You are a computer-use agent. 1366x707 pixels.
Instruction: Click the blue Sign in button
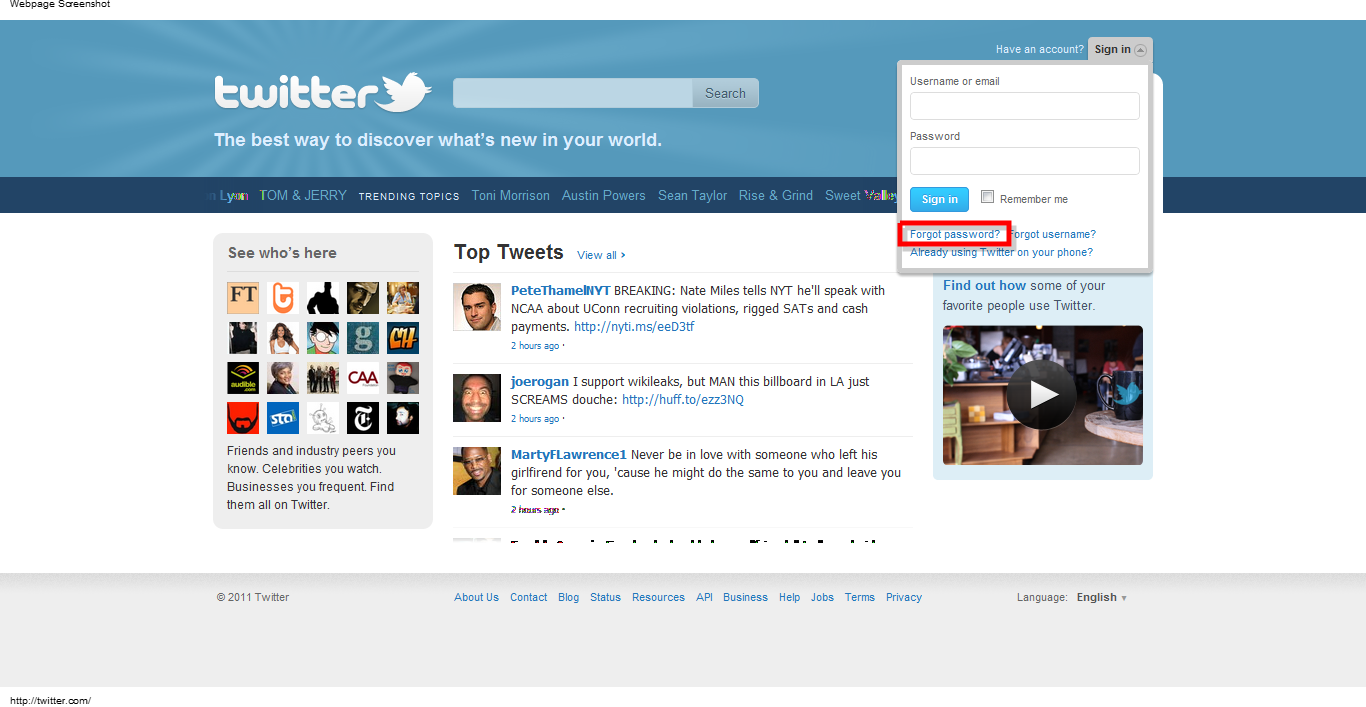939,199
